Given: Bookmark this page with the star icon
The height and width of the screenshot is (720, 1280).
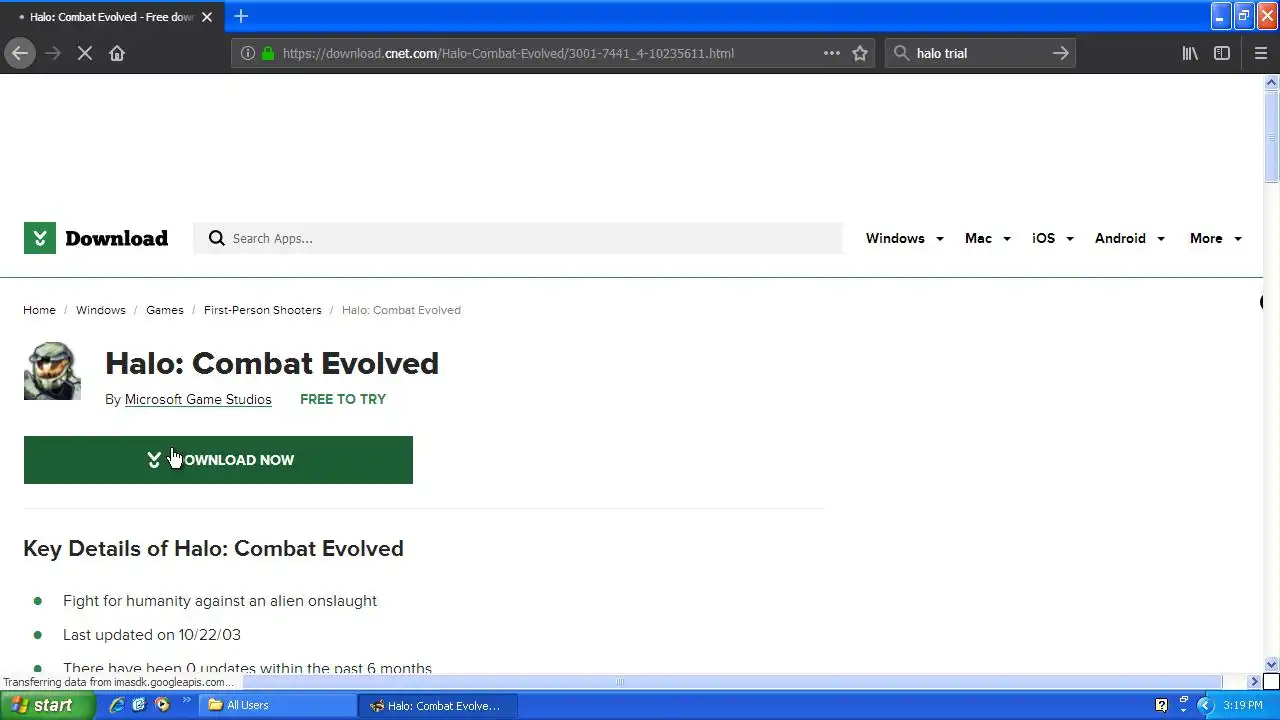Looking at the screenshot, I should pos(860,53).
